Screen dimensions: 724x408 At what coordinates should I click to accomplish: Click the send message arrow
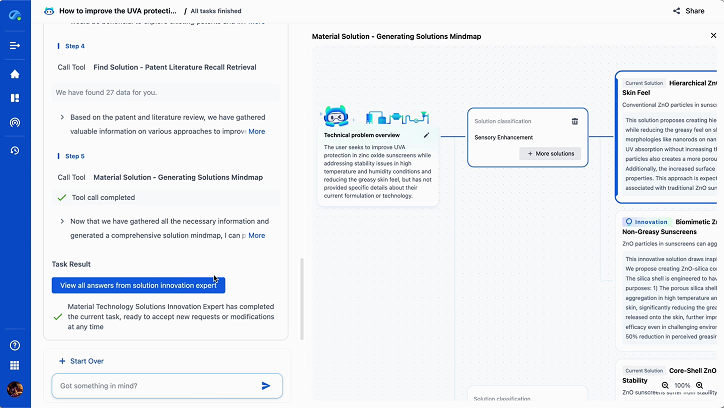[x=266, y=386]
